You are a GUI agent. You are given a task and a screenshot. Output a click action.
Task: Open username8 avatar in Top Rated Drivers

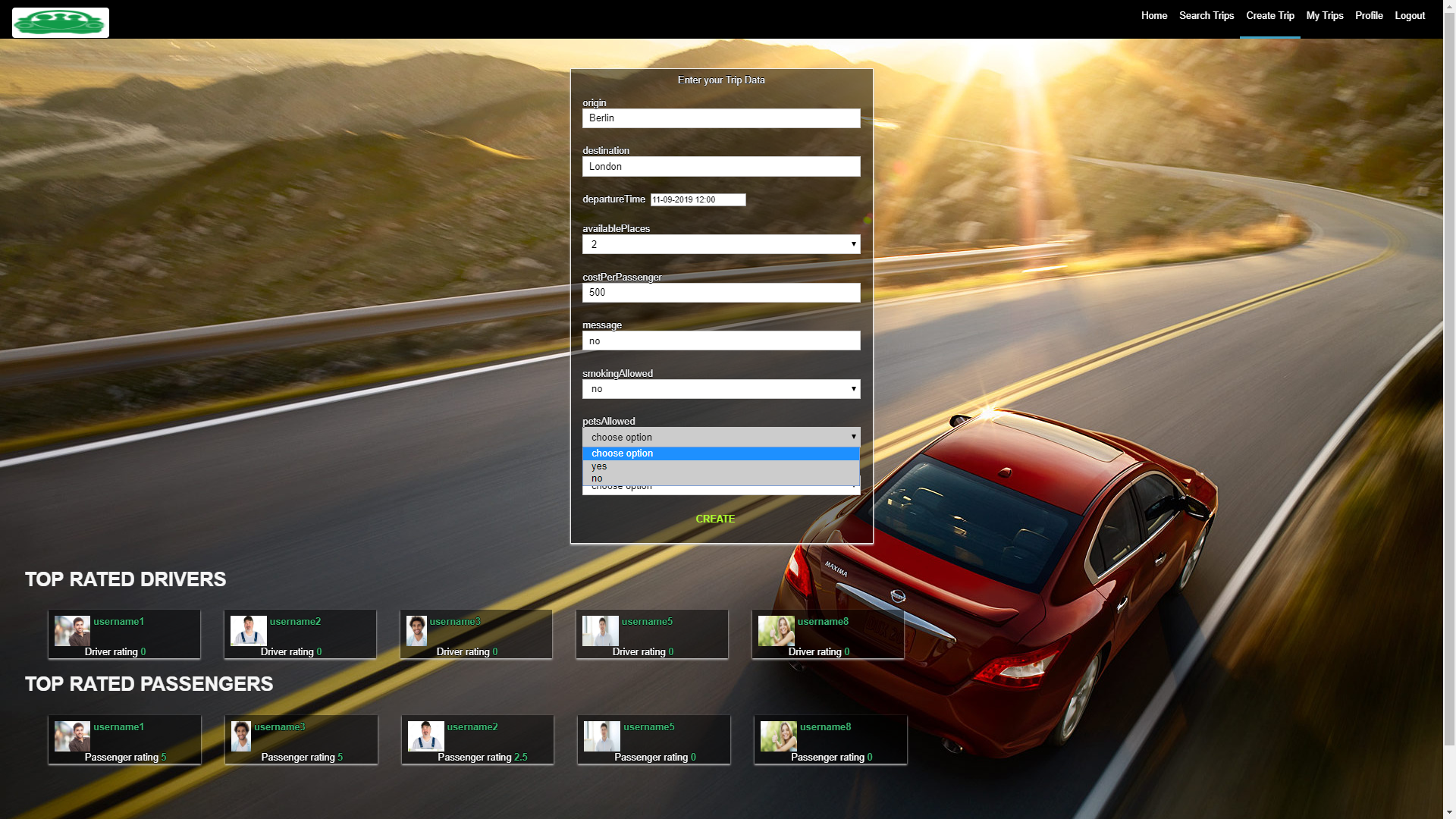[x=776, y=631]
